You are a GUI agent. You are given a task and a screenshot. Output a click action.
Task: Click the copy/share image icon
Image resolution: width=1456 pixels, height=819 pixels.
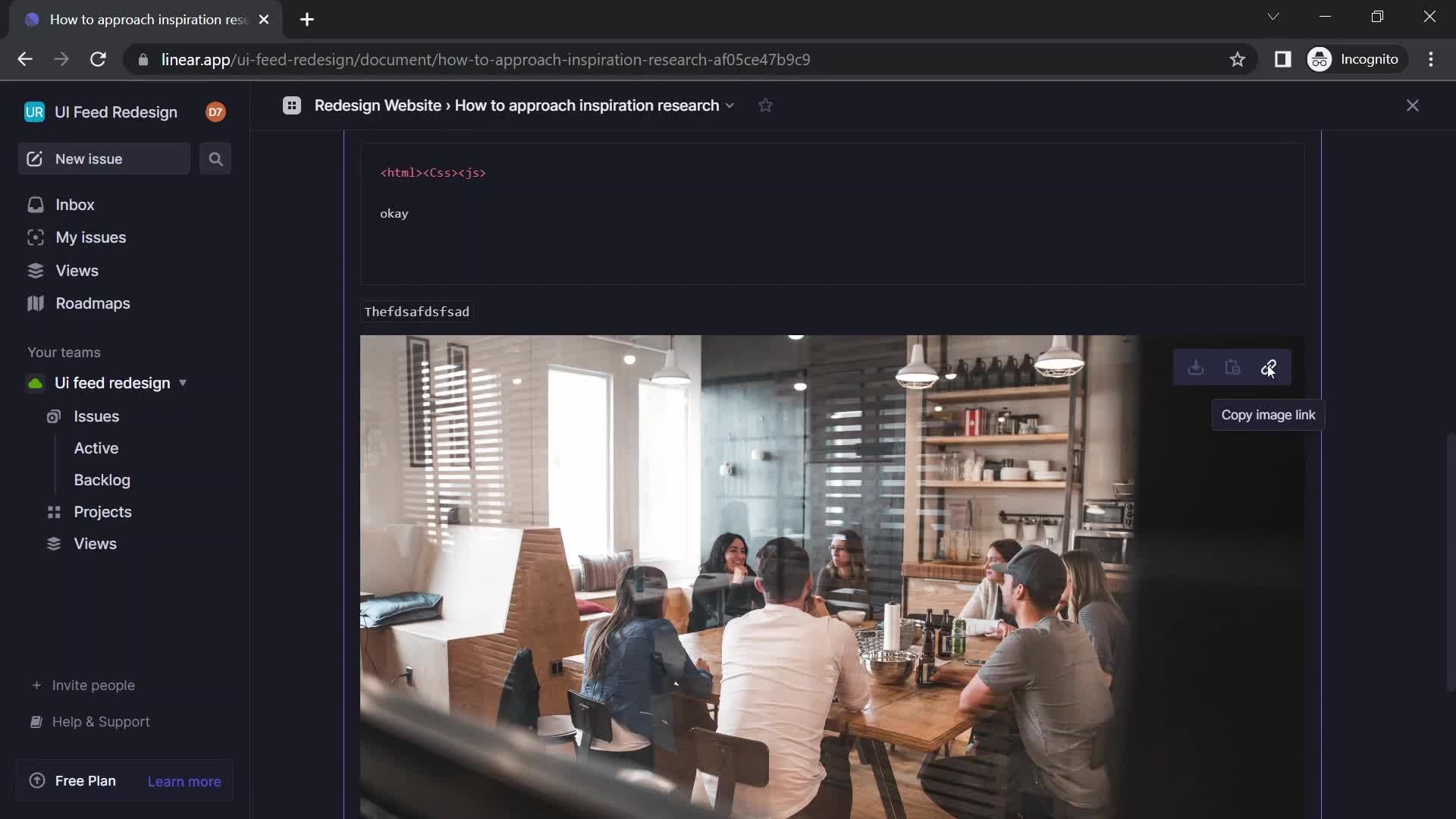pos(1268,367)
